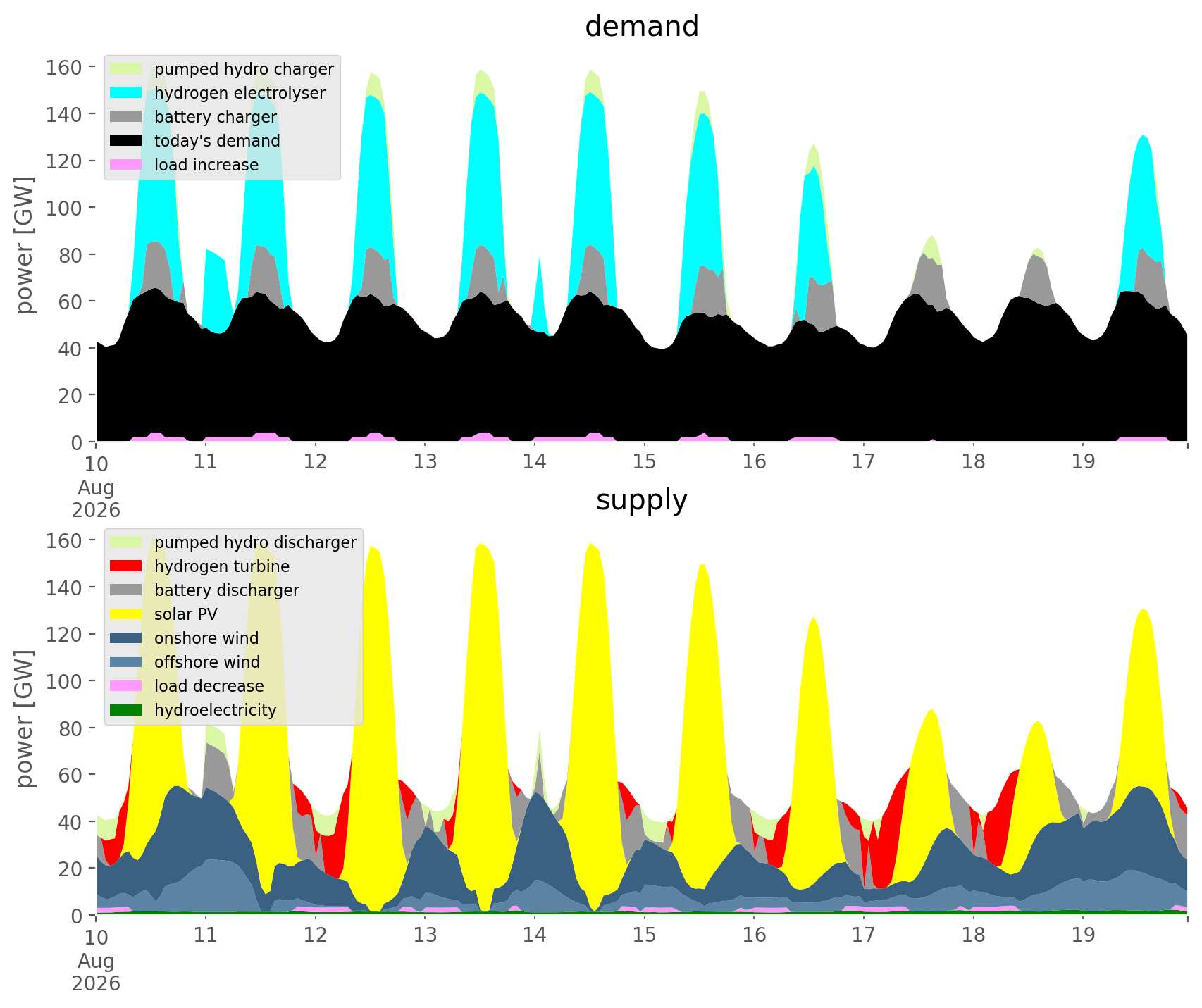1202x1008 pixels.
Task: Click the pink load decrease legend swatch
Action: point(127,686)
